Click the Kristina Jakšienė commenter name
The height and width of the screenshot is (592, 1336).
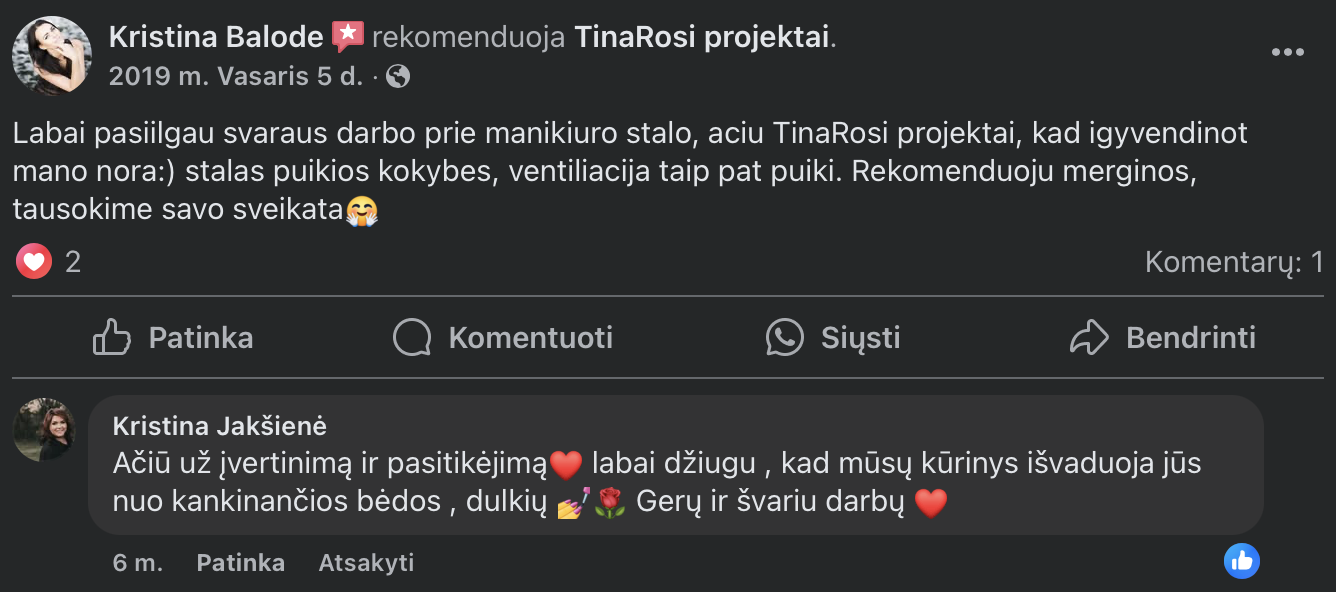coord(220,426)
